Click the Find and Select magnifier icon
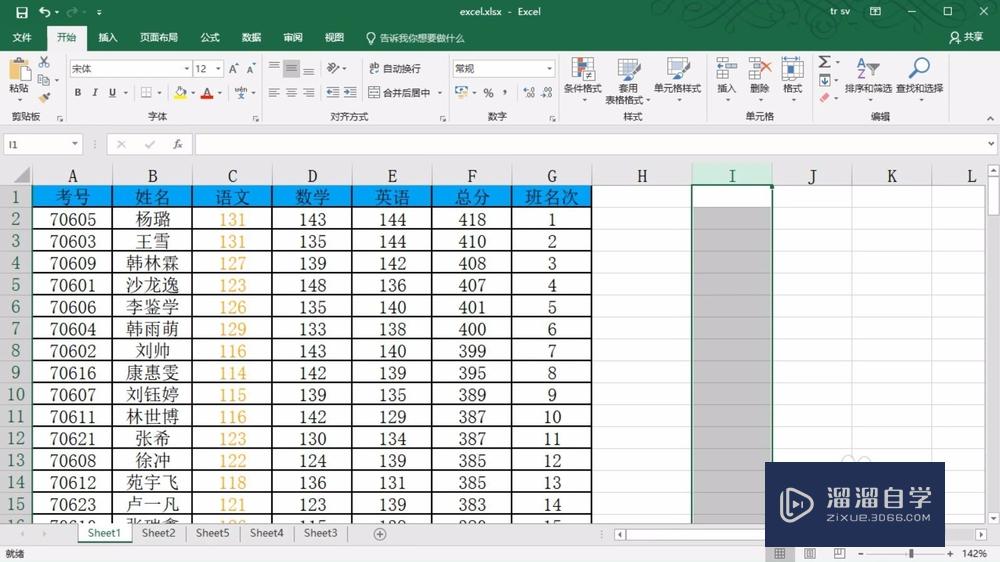 click(920, 68)
